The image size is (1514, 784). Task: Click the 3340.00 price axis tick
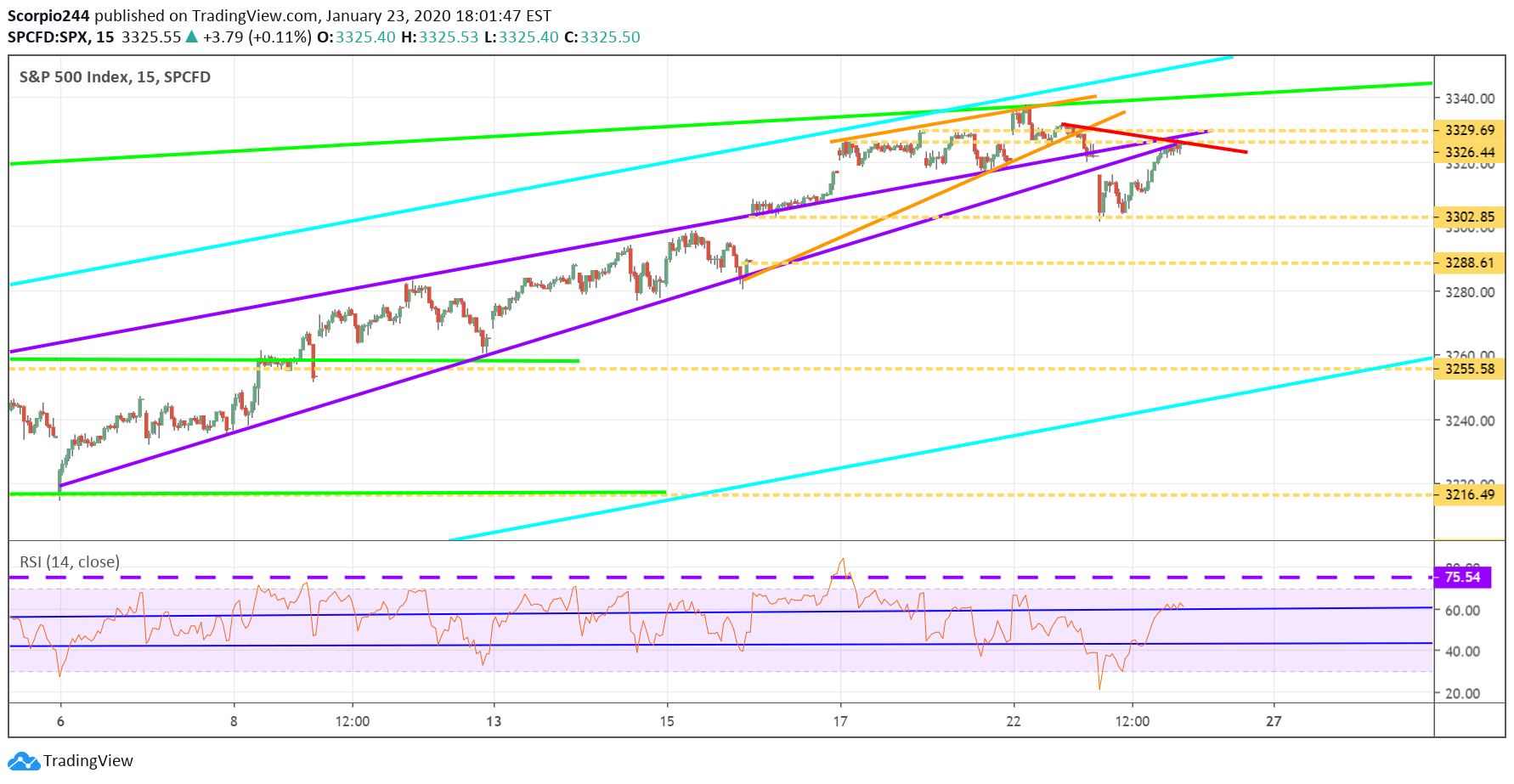point(1470,99)
